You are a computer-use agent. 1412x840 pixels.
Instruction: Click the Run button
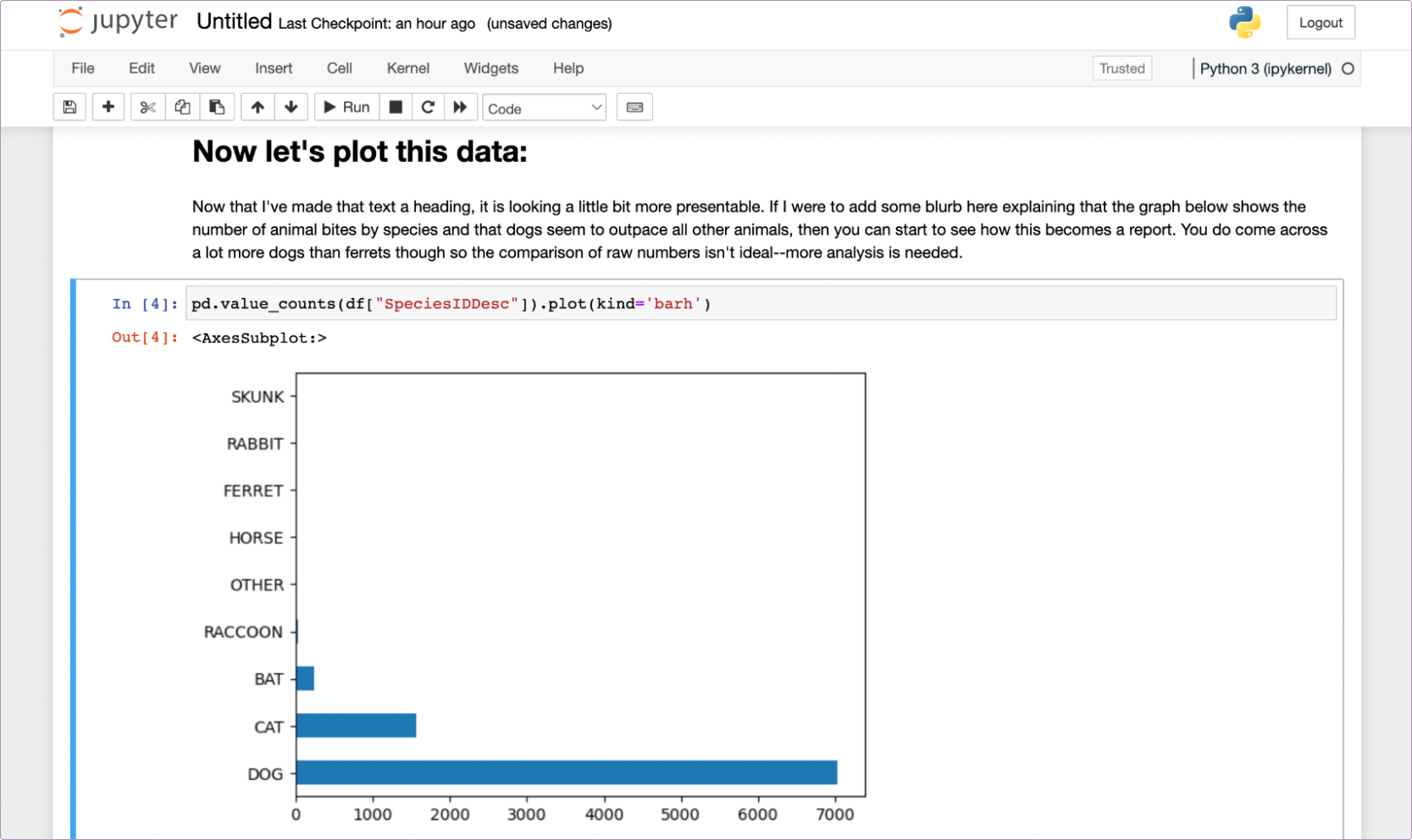coord(347,108)
